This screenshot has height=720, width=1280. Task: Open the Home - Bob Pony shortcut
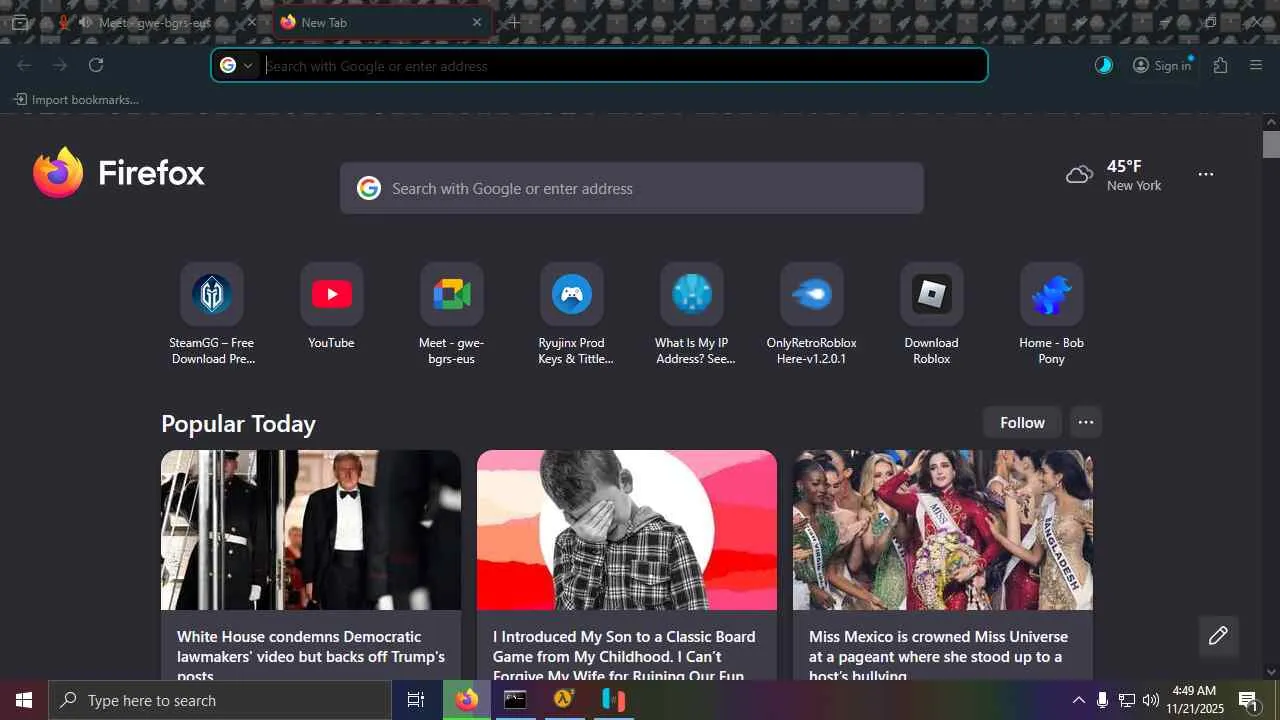pos(1052,294)
